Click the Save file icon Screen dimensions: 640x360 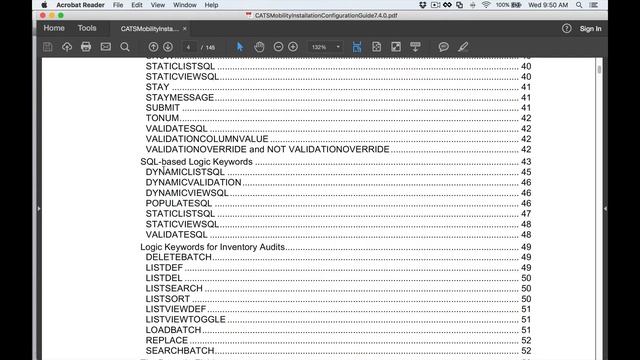(x=48, y=47)
